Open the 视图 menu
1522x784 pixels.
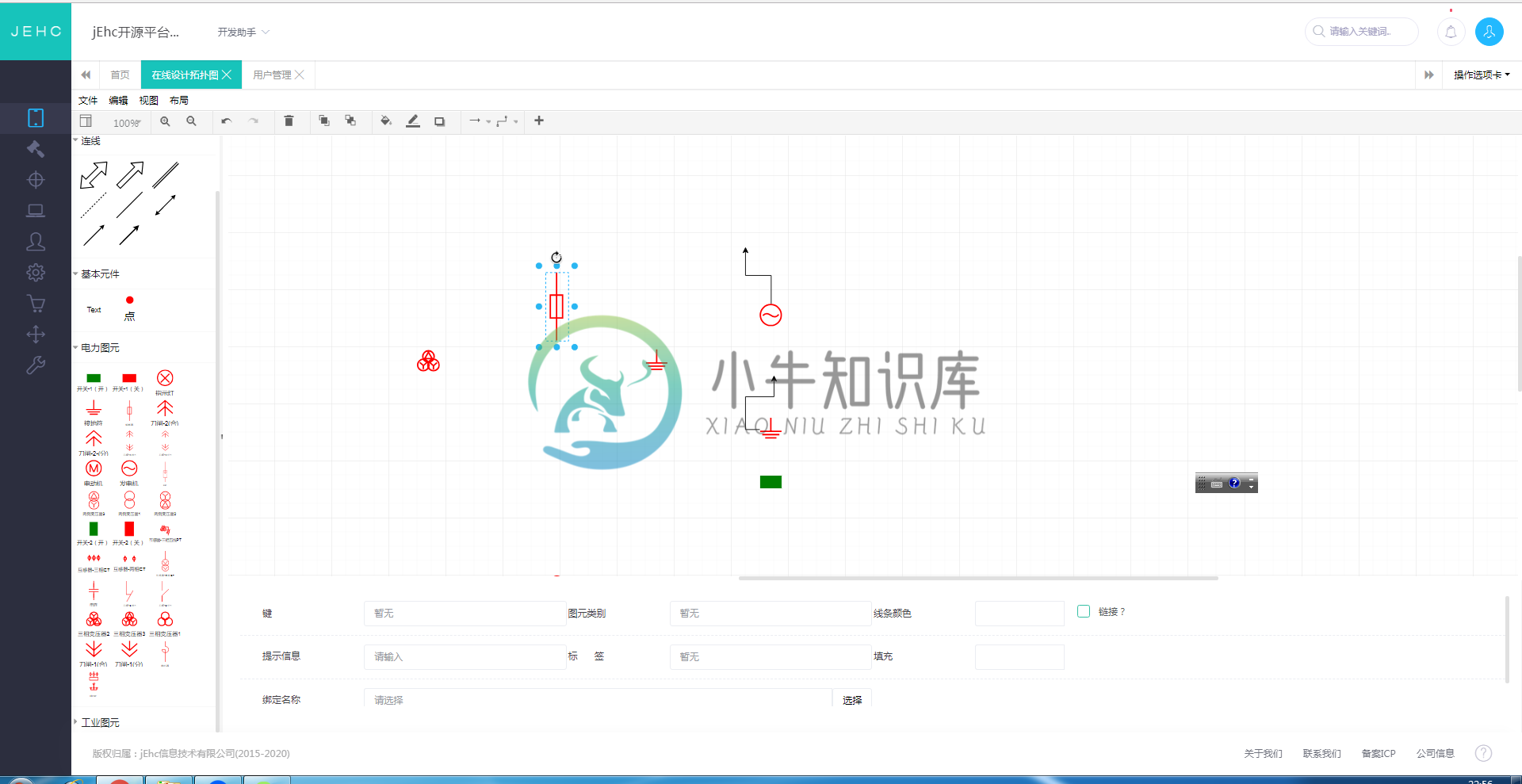(148, 101)
